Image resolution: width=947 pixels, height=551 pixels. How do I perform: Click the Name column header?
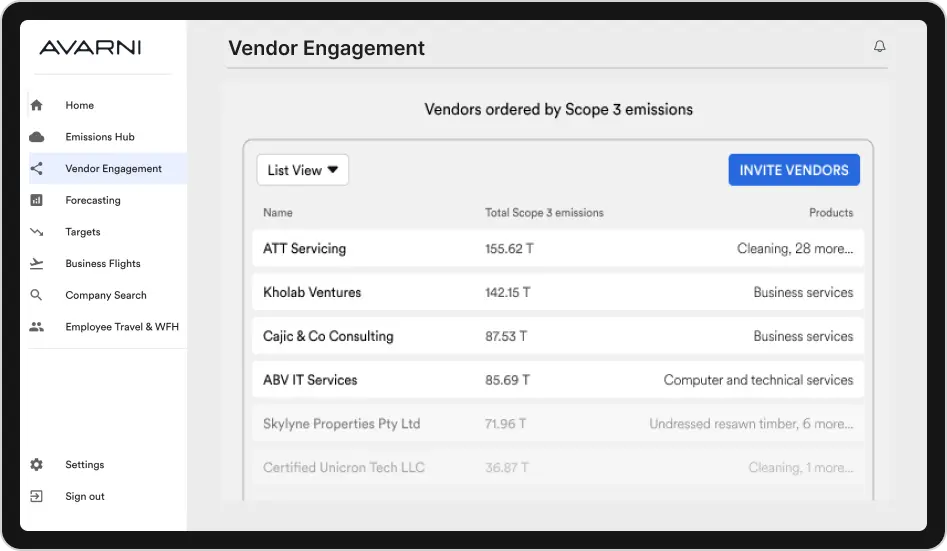(278, 213)
